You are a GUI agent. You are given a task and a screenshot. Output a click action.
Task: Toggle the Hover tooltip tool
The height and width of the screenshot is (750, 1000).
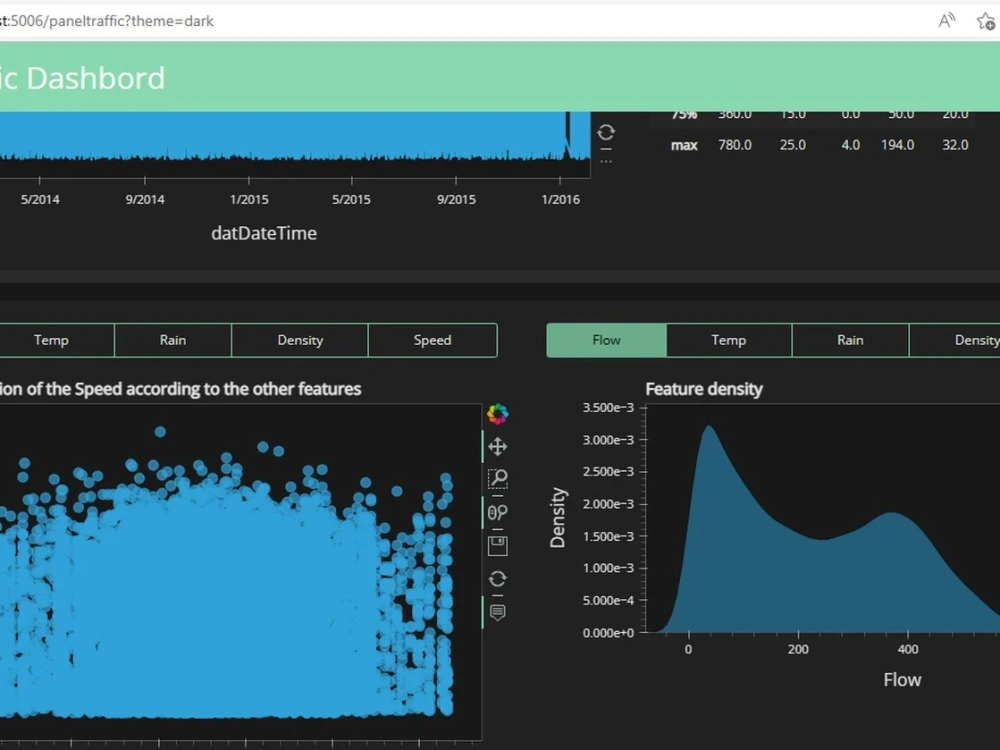point(498,612)
